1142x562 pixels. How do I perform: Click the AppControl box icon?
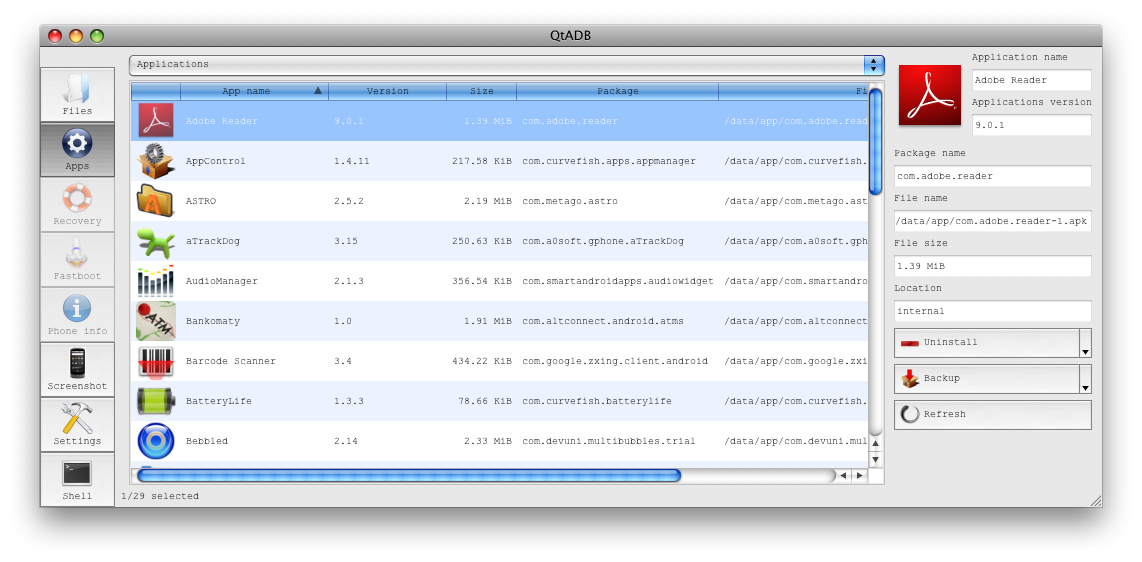156,161
